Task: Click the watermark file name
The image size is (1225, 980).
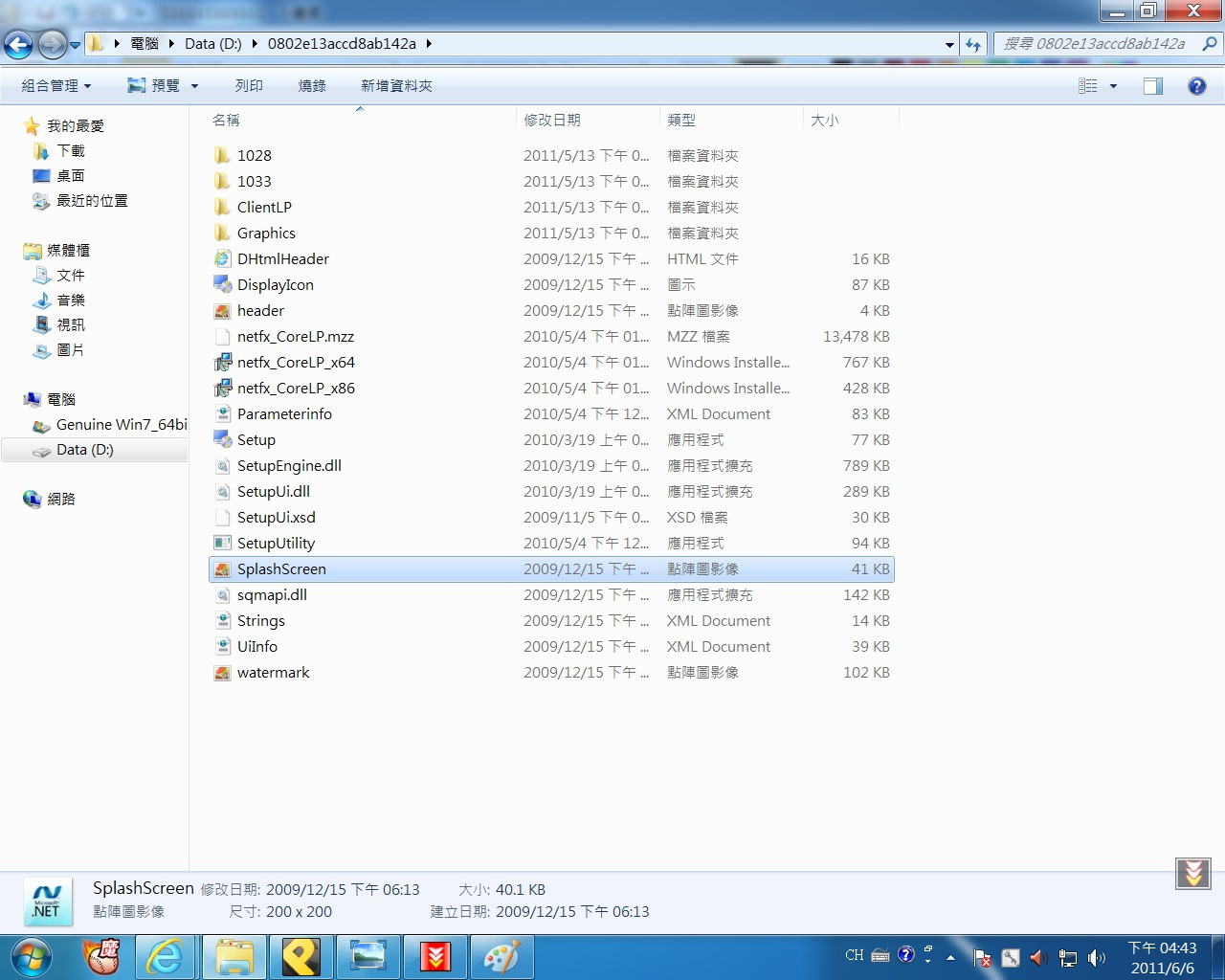Action: (x=274, y=672)
